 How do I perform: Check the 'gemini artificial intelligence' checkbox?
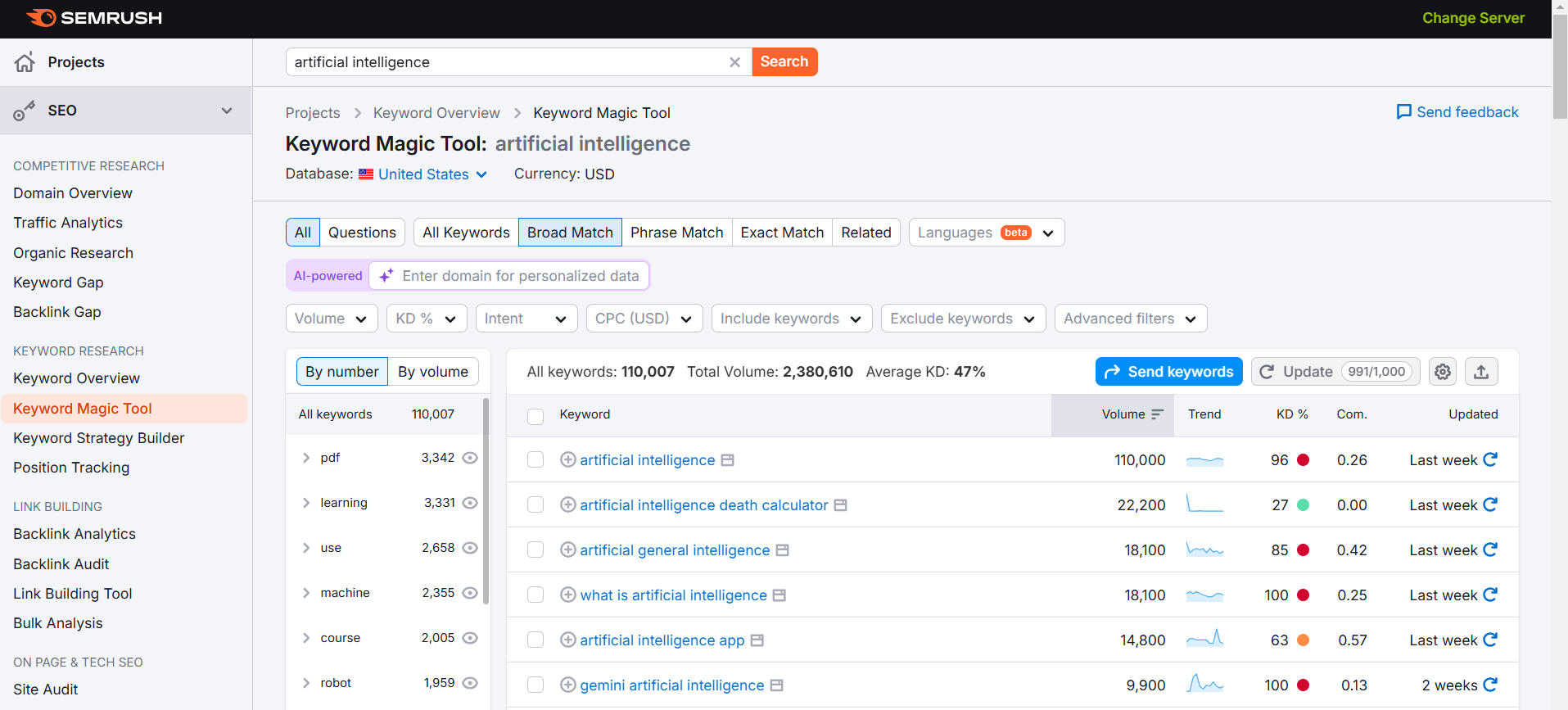tap(535, 685)
